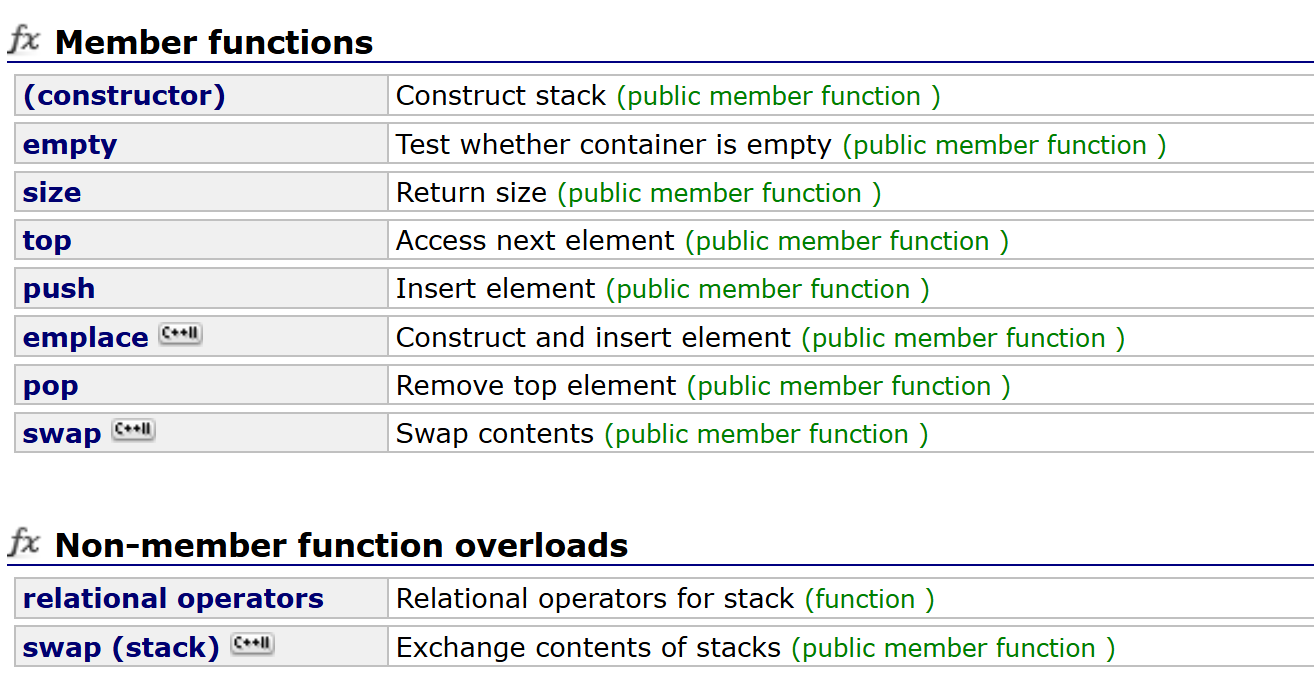The image size is (1314, 696).
Task: Open the top member function link
Action: tap(47, 241)
